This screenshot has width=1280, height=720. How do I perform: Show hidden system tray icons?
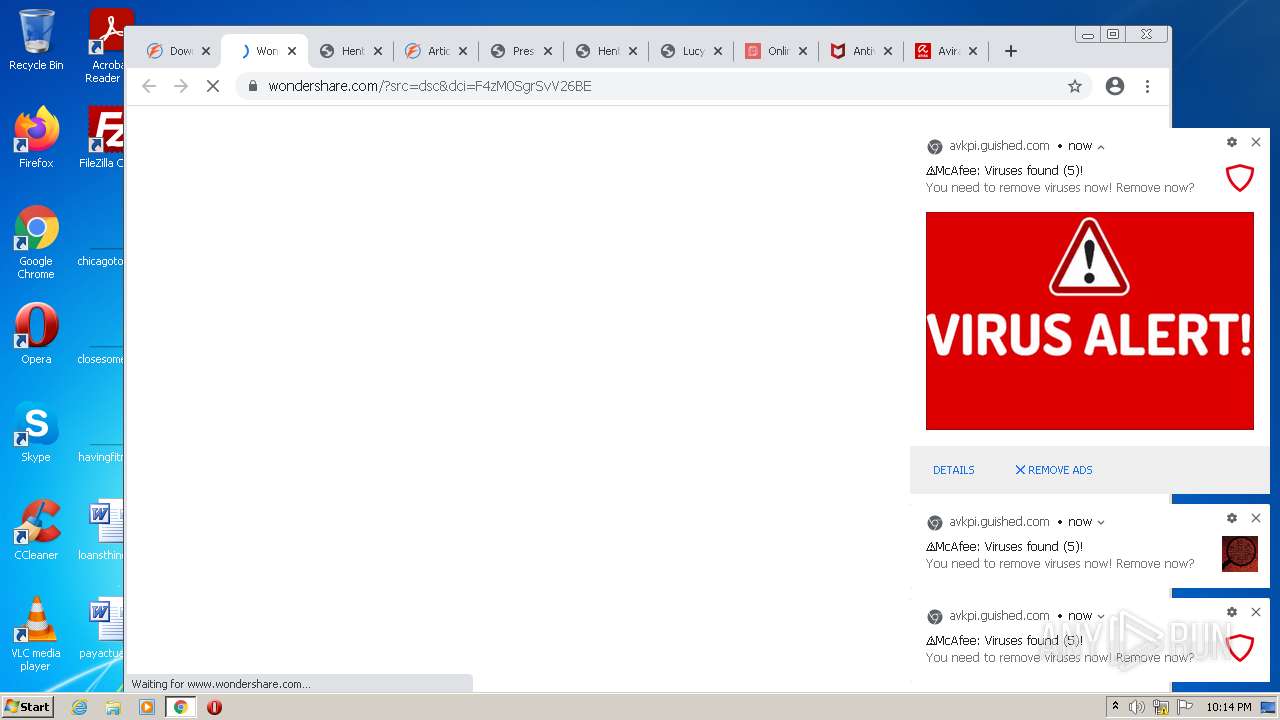(1115, 707)
